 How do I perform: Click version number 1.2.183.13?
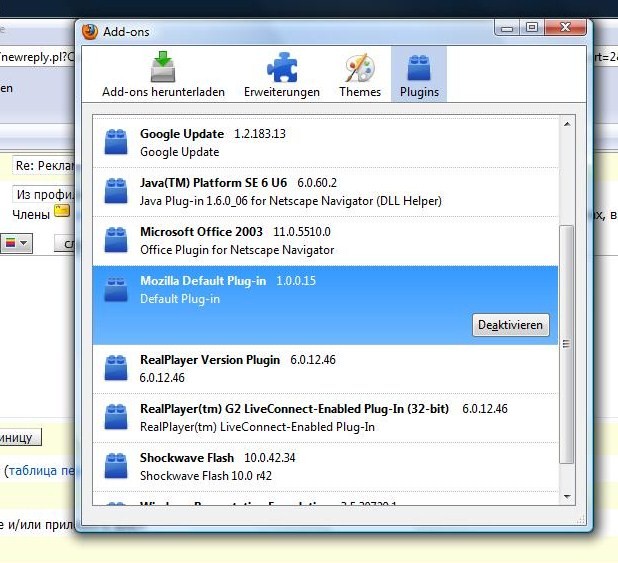pos(260,134)
